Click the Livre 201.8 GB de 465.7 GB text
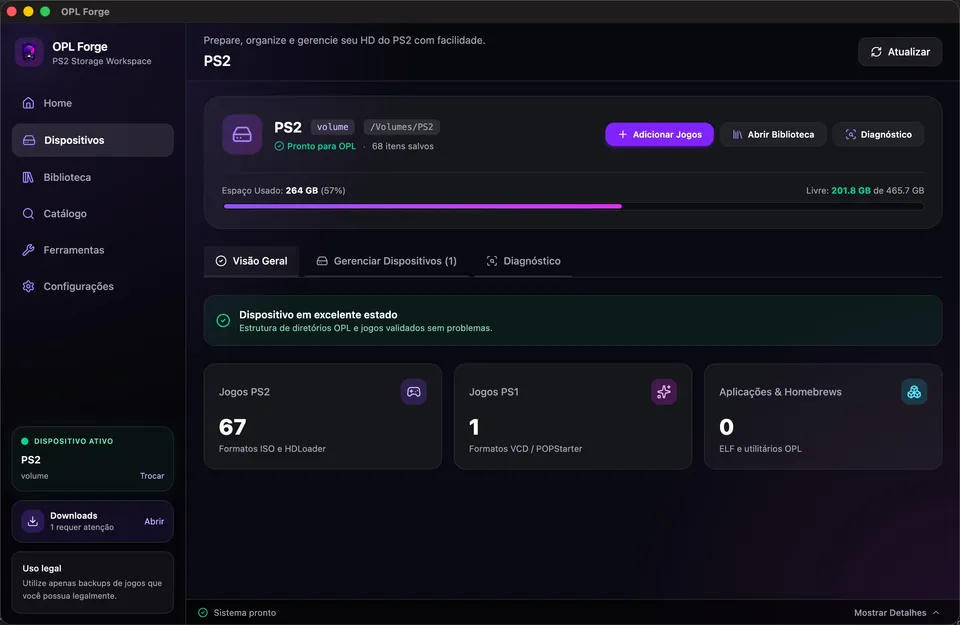Viewport: 960px width, 625px height. (x=865, y=190)
